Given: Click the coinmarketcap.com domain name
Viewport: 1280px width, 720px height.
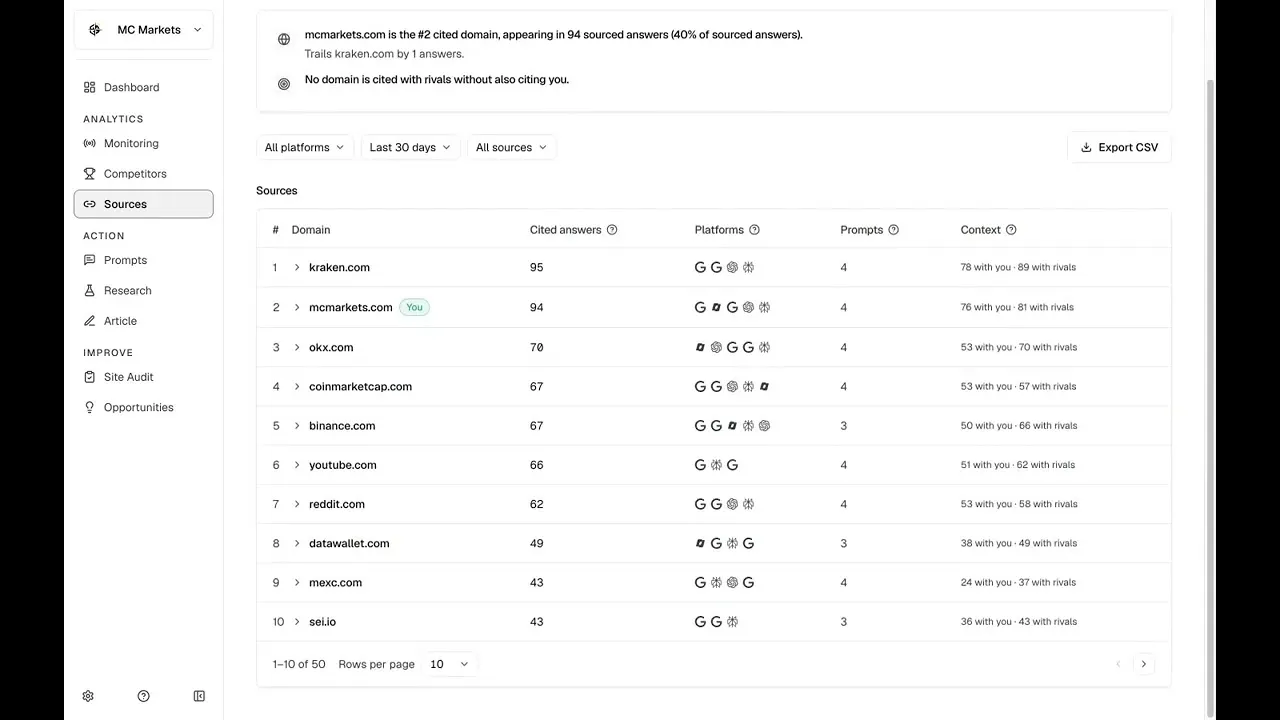Looking at the screenshot, I should tap(360, 387).
